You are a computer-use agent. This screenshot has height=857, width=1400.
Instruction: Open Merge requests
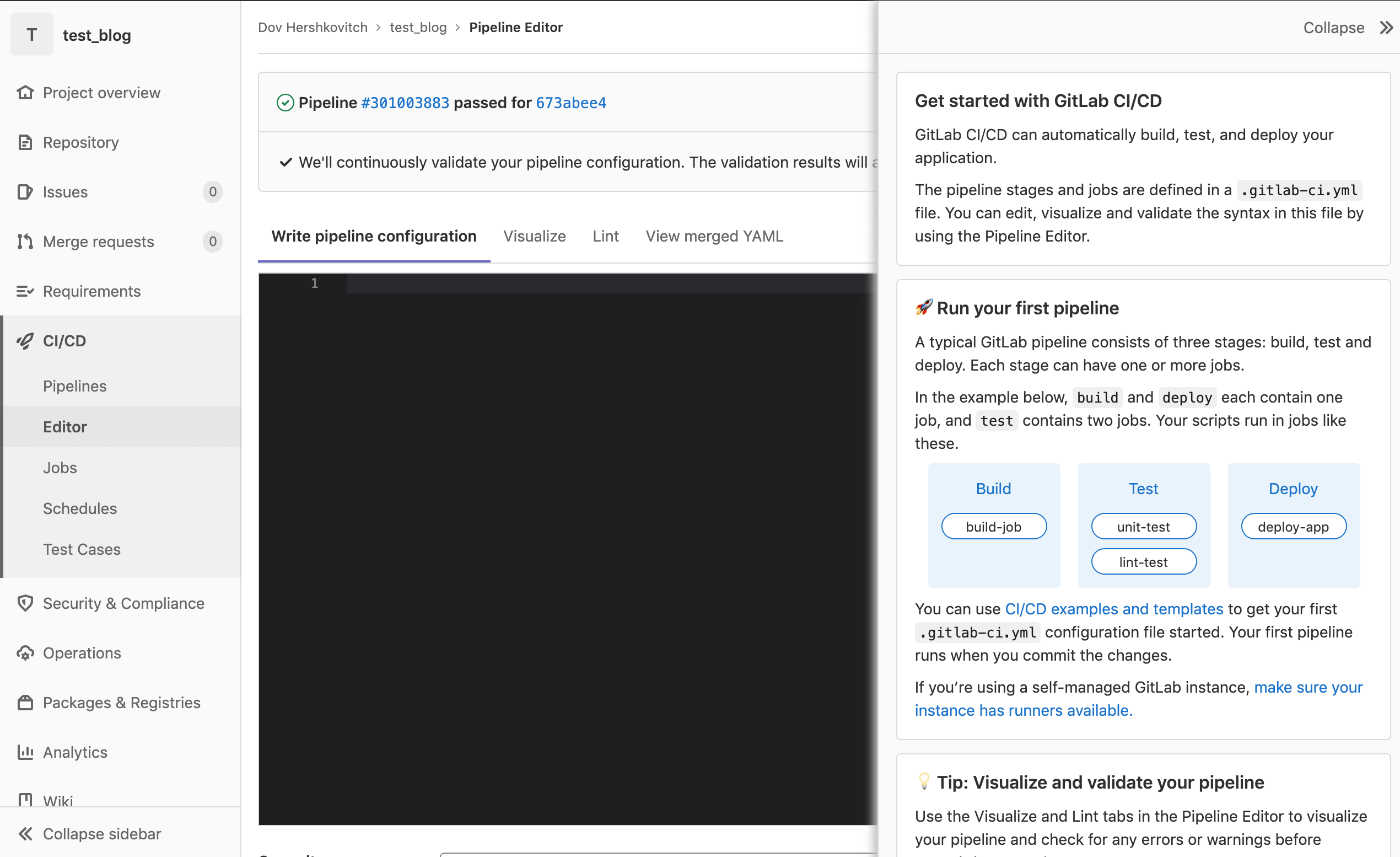pos(98,242)
